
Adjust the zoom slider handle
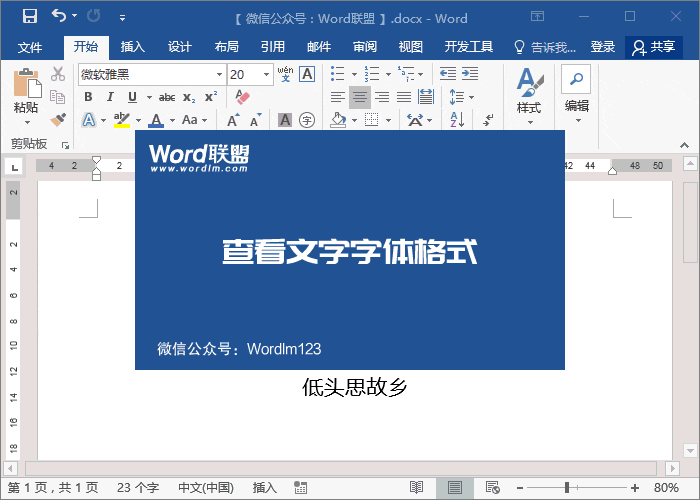[x=567, y=488]
